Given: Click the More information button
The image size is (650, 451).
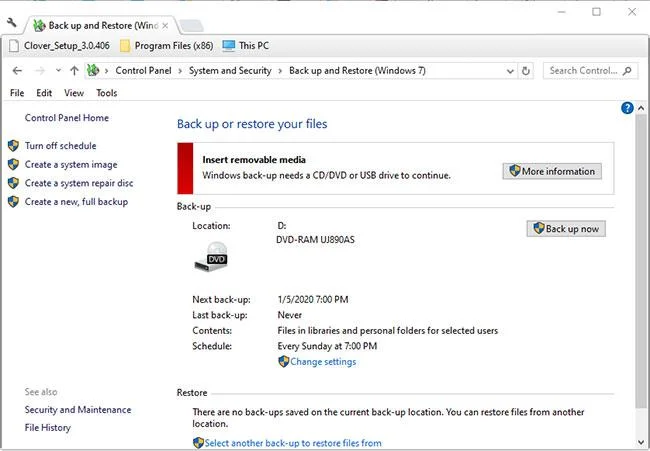Looking at the screenshot, I should click(552, 171).
